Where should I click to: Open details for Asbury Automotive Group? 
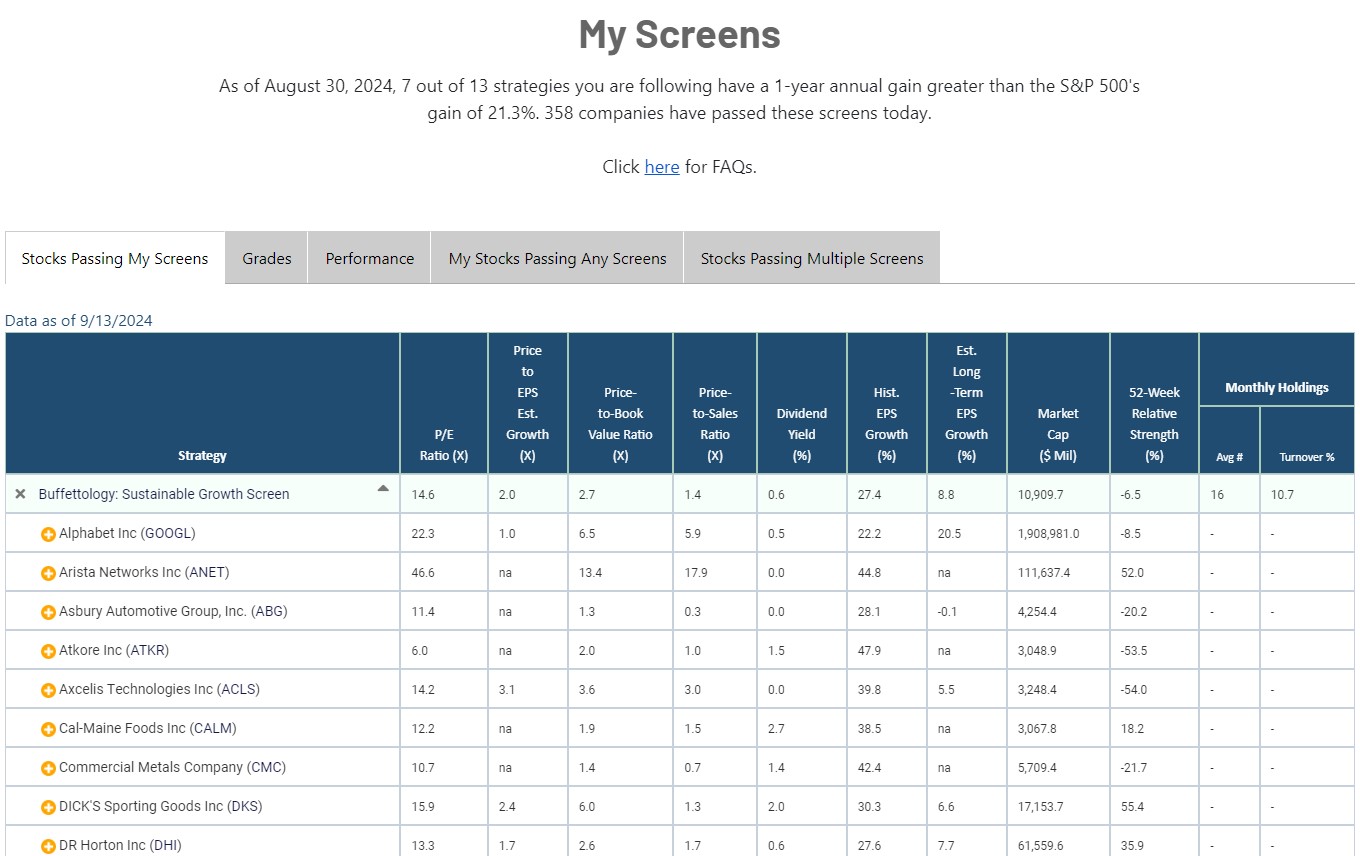pos(48,611)
